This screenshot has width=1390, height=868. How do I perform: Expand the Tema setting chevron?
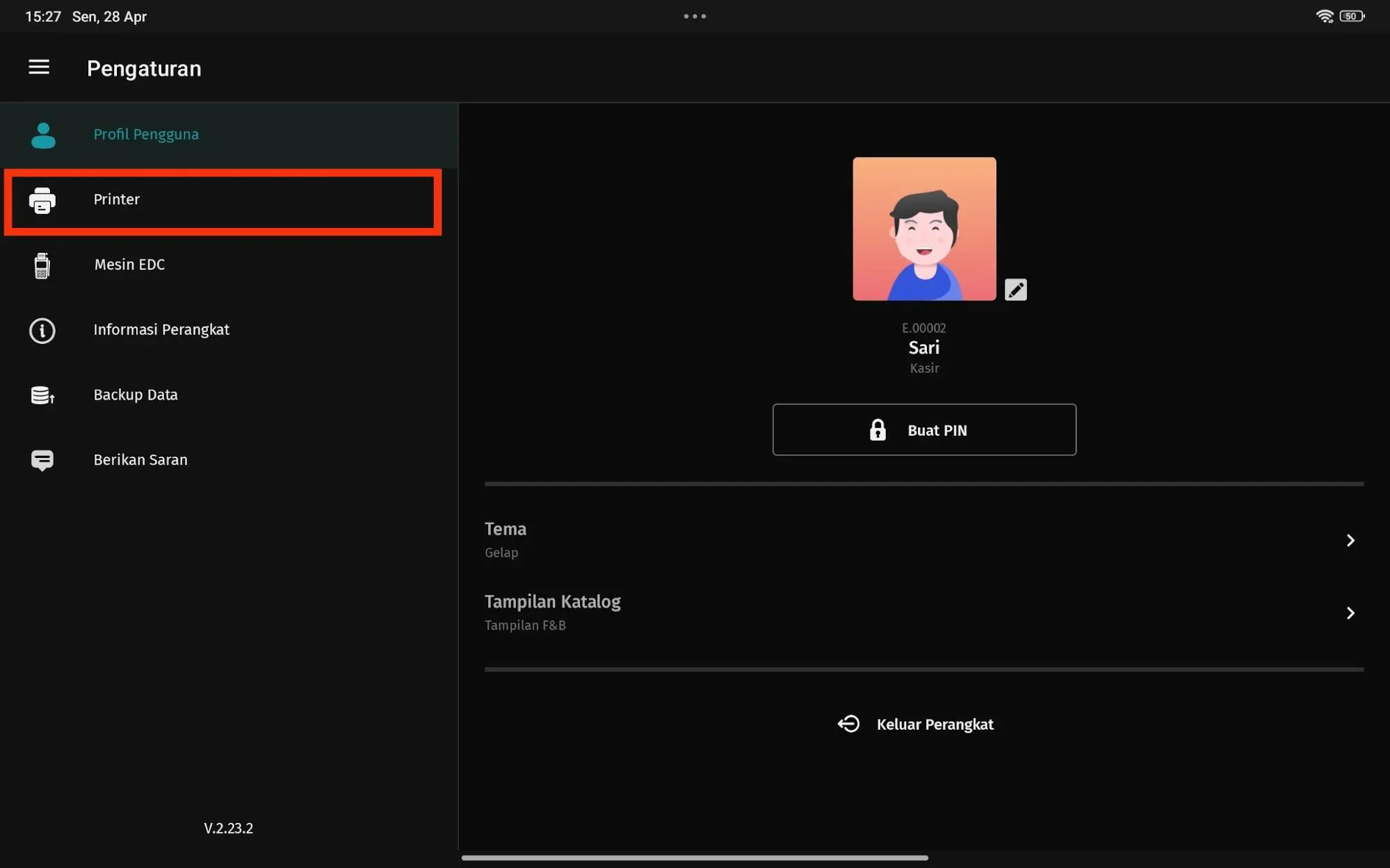[x=1350, y=540]
